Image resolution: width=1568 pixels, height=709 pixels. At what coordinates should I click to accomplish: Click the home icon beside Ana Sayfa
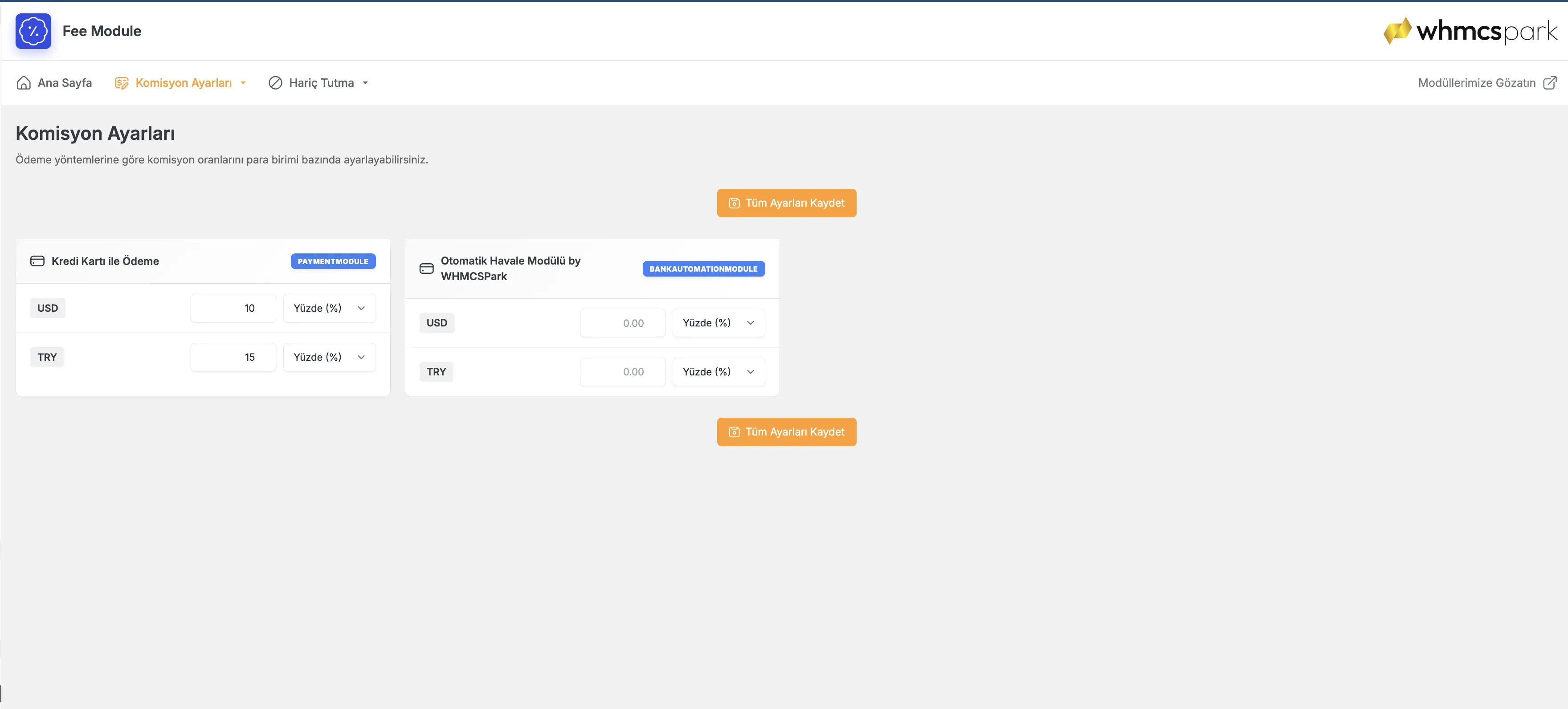24,83
